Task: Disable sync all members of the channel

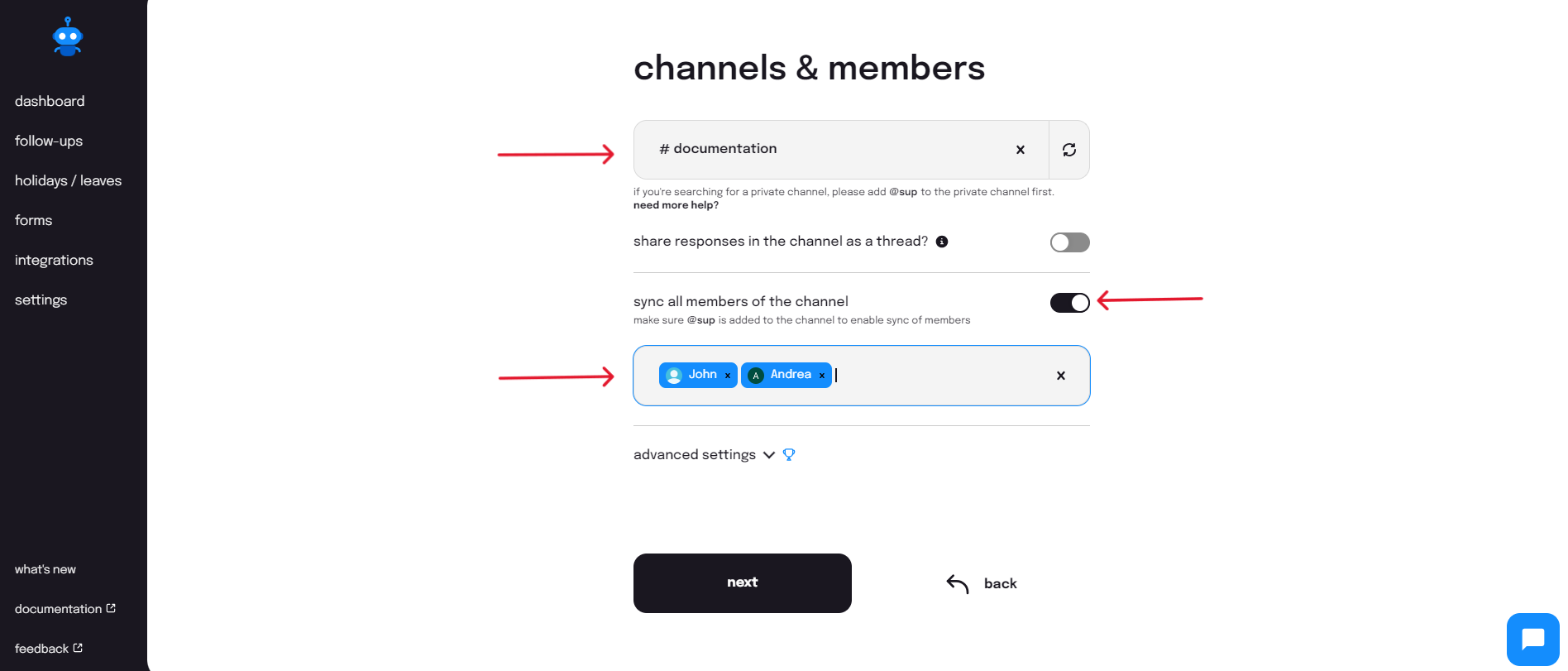Action: click(x=1070, y=303)
